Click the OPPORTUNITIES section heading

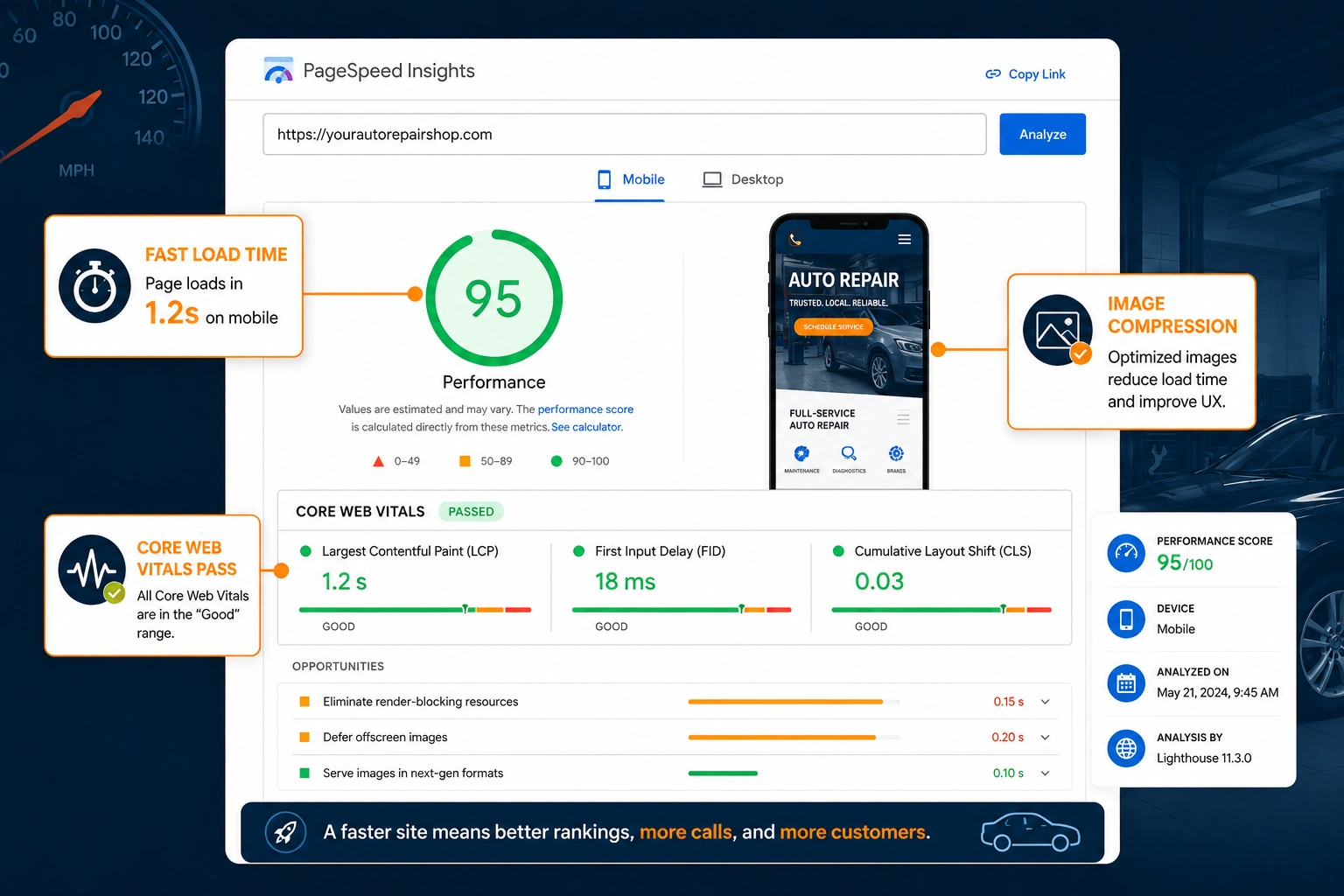click(x=338, y=667)
